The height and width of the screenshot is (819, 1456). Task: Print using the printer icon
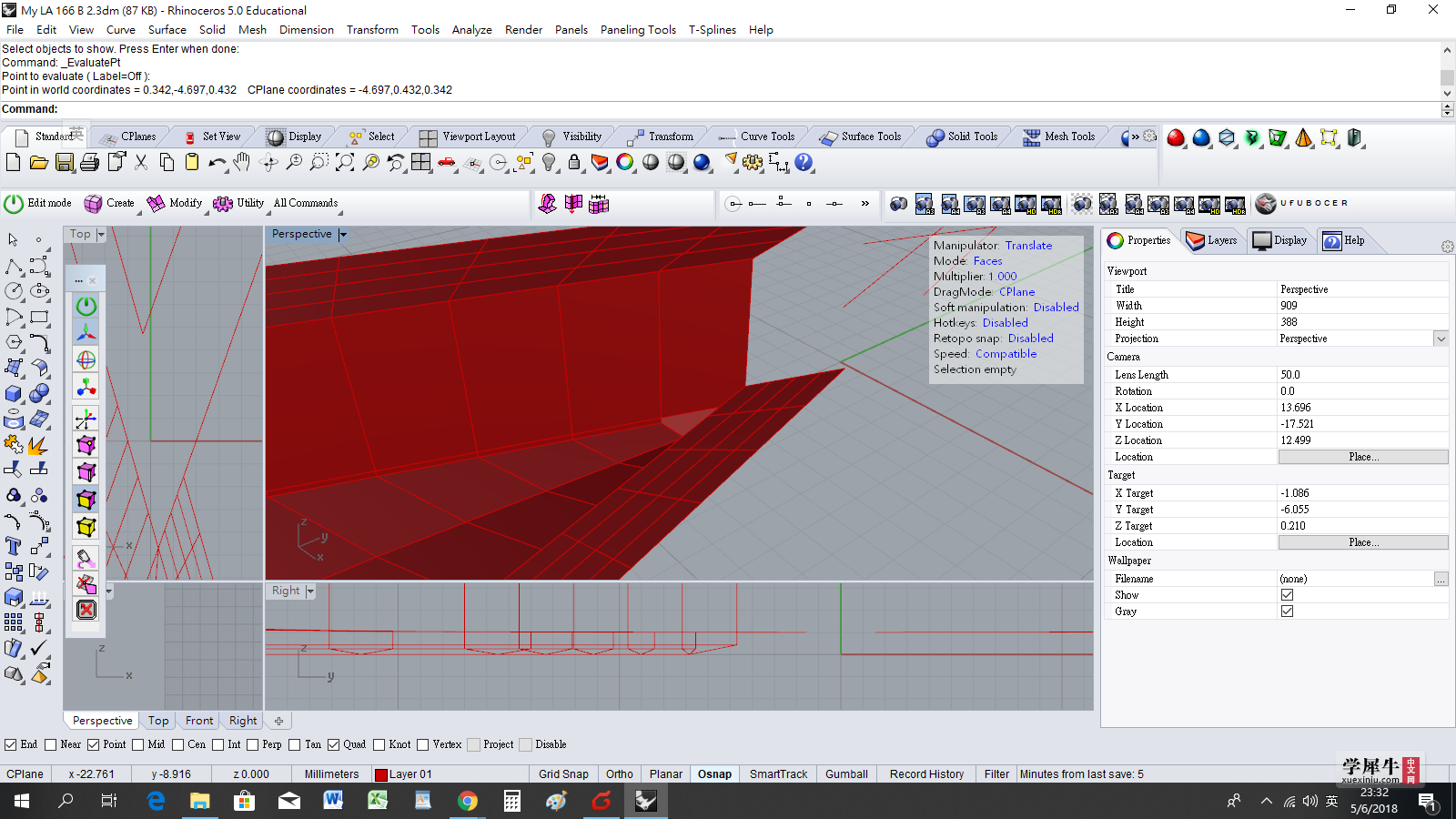coord(89,162)
